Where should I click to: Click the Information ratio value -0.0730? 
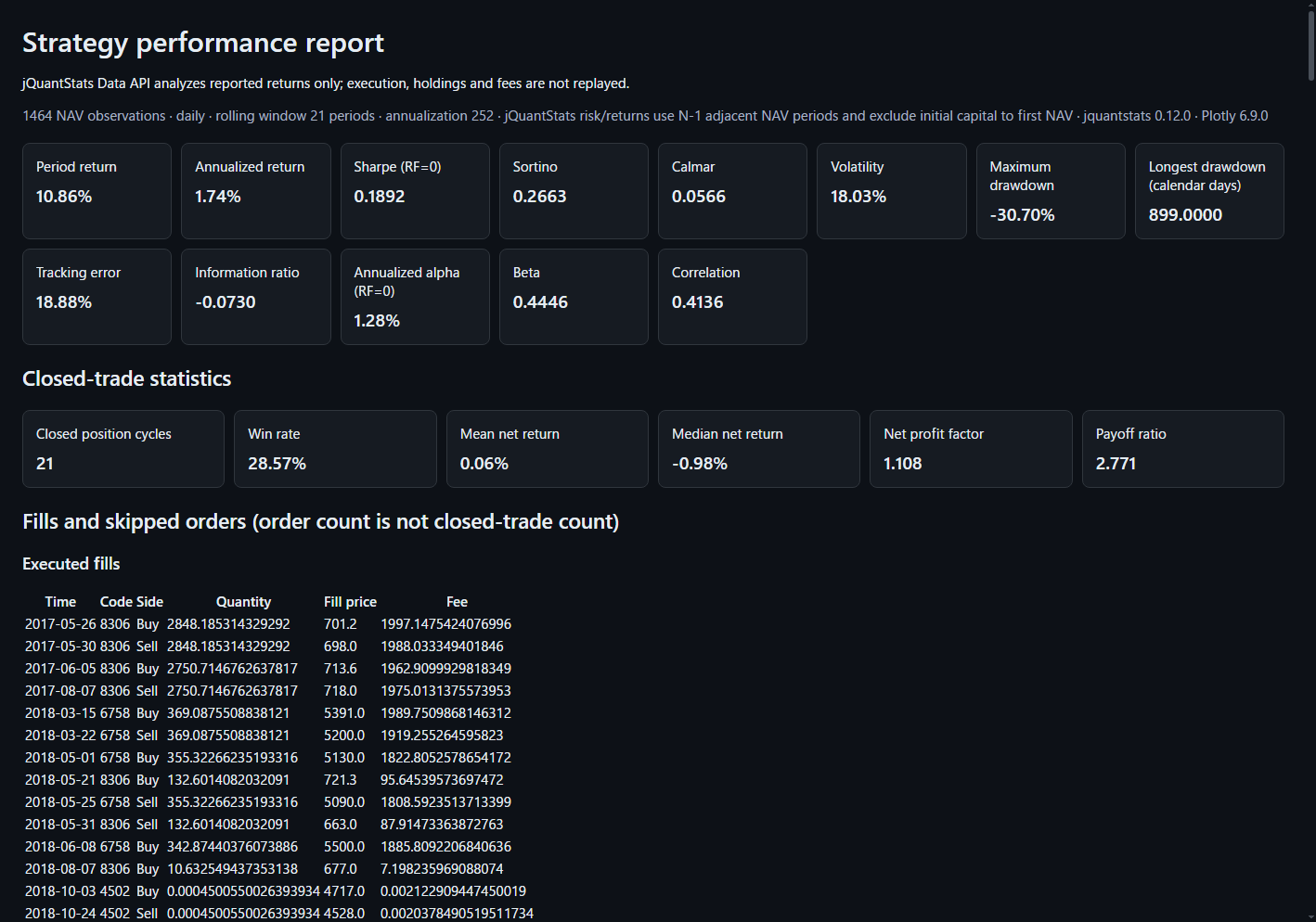pos(226,302)
